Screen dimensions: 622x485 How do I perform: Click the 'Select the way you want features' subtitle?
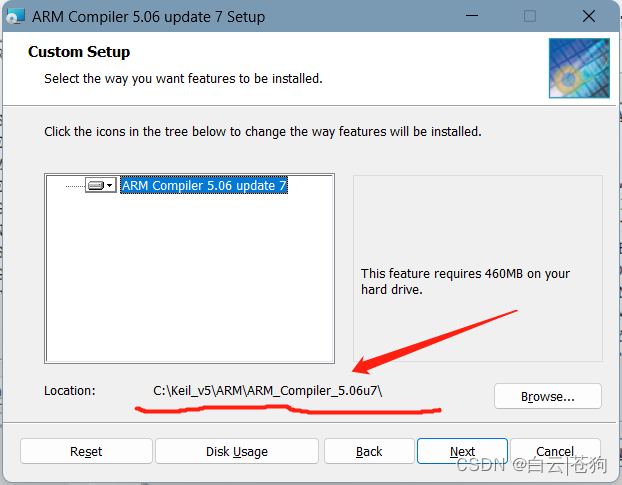click(x=183, y=79)
